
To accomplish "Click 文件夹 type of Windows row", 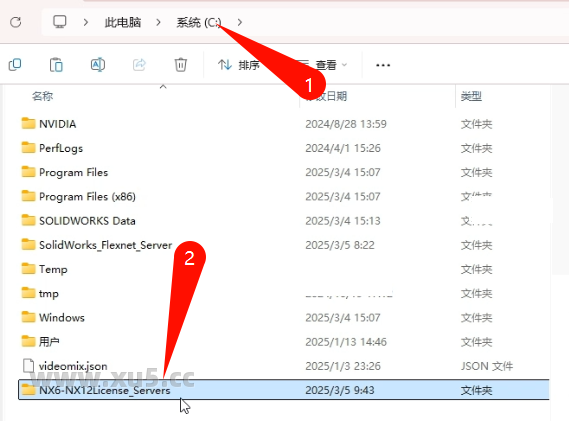I will tap(476, 318).
